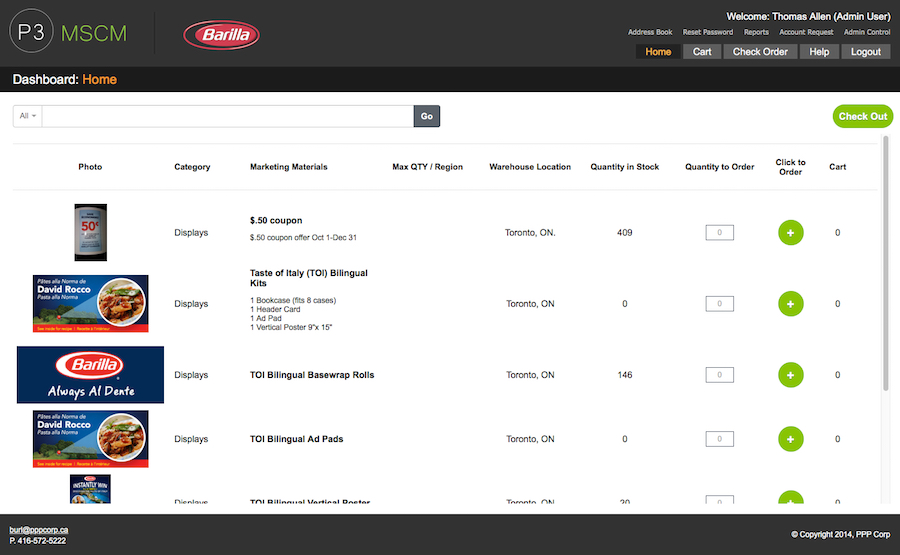Click the Logout nav button
This screenshot has height=555, width=900.
coord(866,52)
